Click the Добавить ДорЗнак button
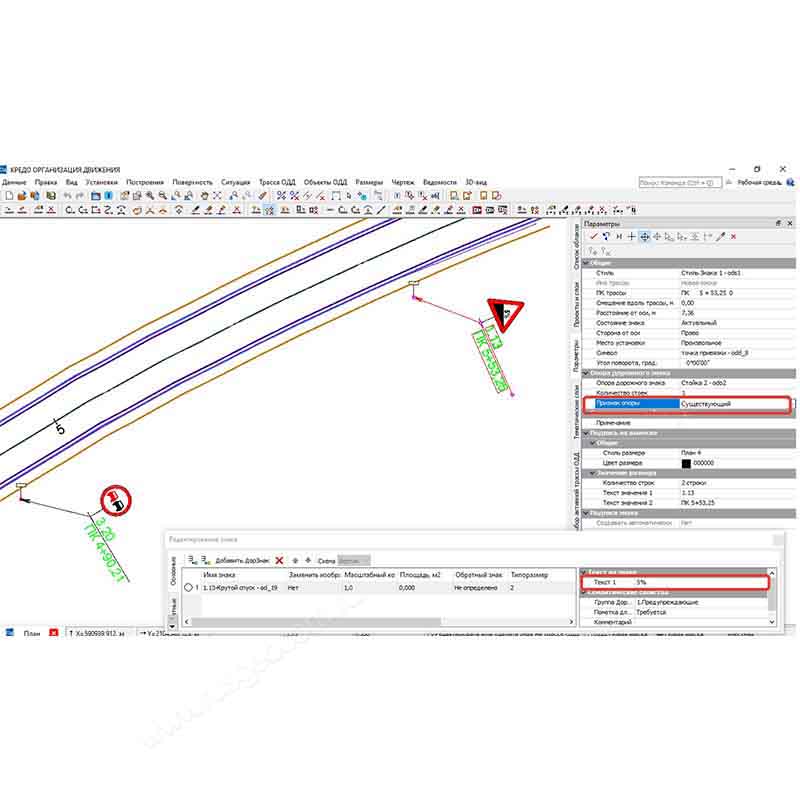800x800 pixels. click(x=242, y=561)
